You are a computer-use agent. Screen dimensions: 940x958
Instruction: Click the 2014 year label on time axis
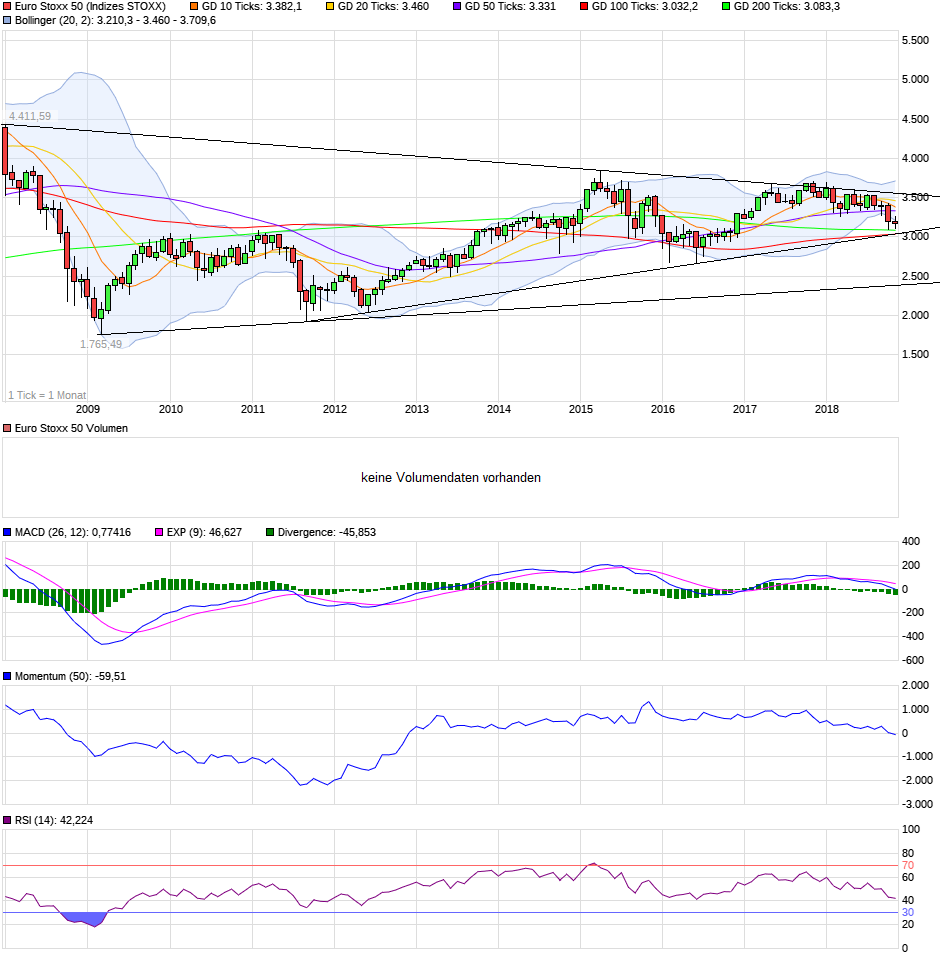pyautogui.click(x=498, y=409)
